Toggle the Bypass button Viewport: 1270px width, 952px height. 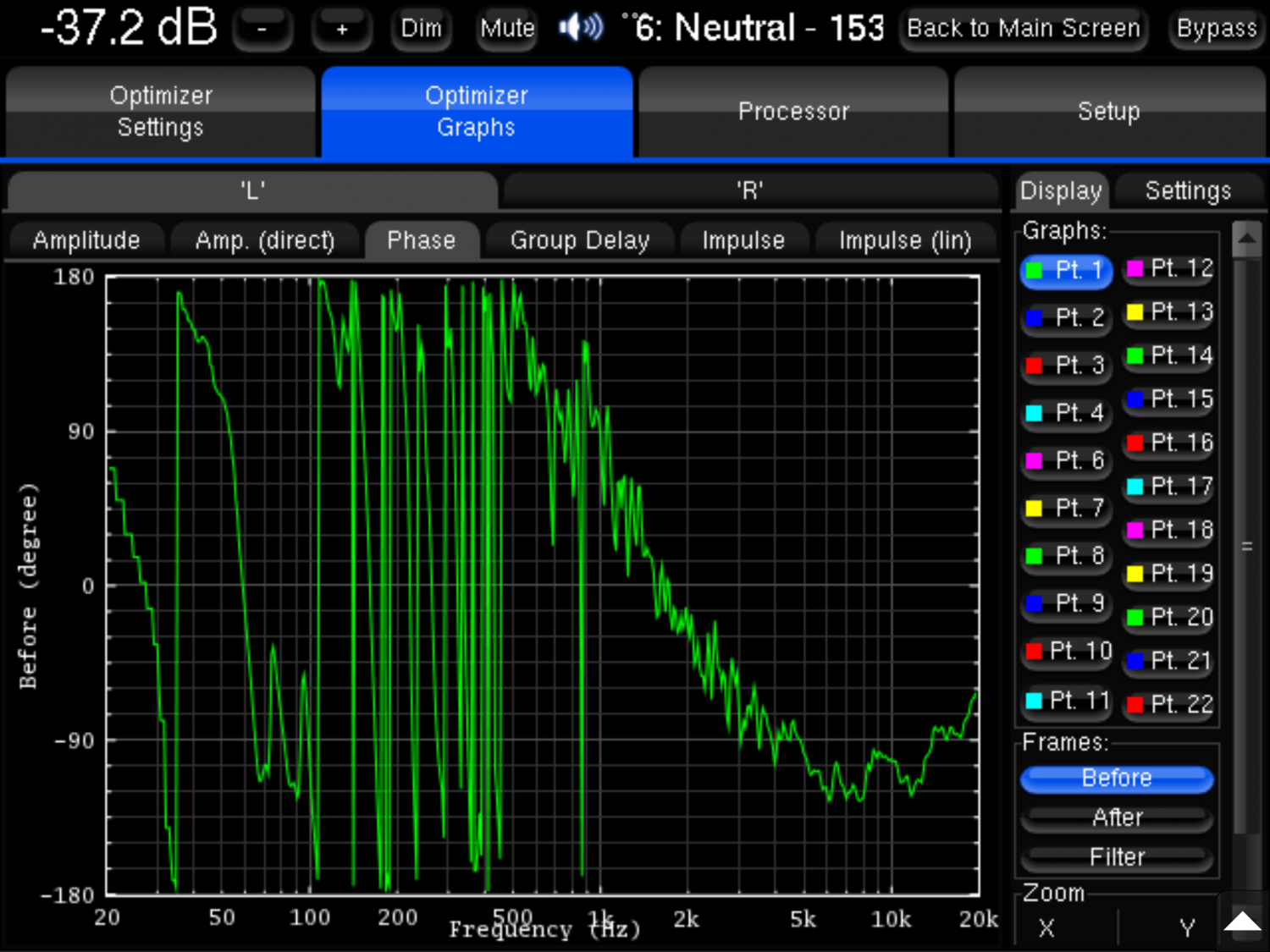[1217, 29]
